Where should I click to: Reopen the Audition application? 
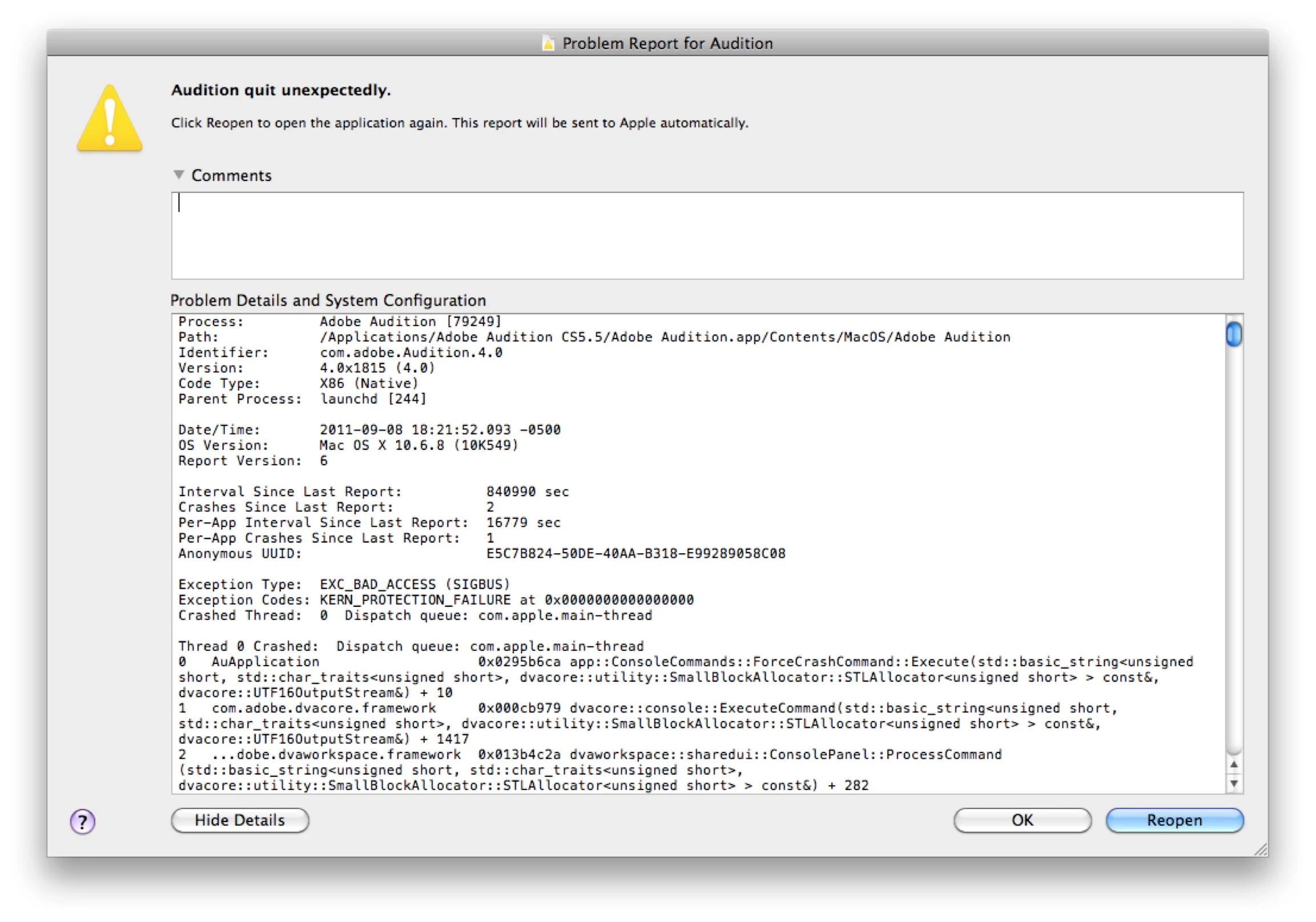(x=1174, y=820)
